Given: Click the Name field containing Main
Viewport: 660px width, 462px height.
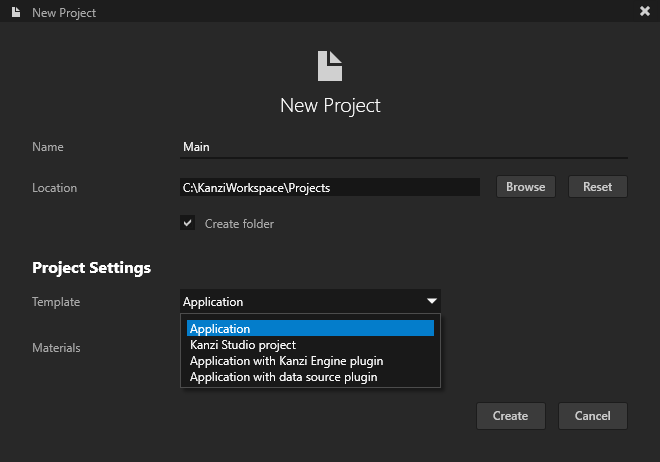Looking at the screenshot, I should pos(403,147).
